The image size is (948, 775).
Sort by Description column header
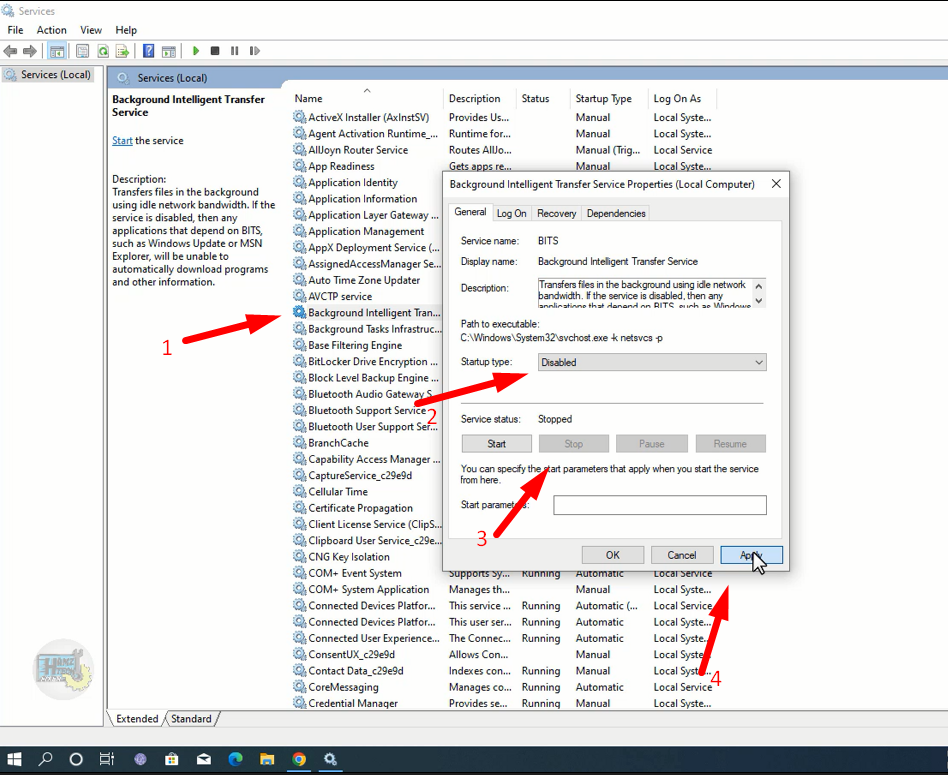pos(479,98)
